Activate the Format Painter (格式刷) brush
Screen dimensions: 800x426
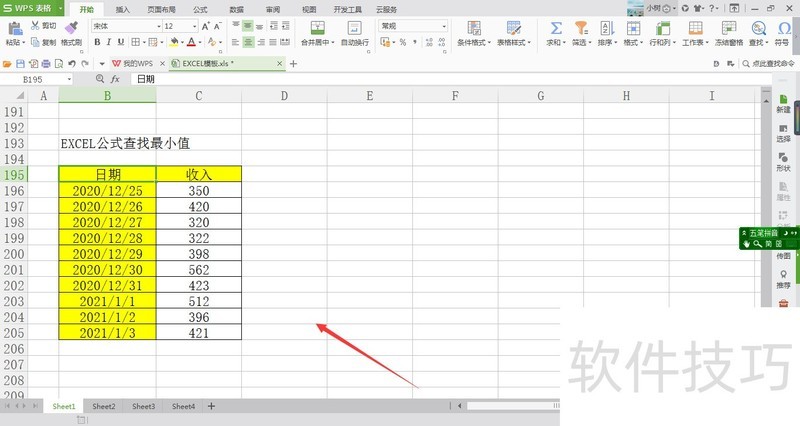71,28
